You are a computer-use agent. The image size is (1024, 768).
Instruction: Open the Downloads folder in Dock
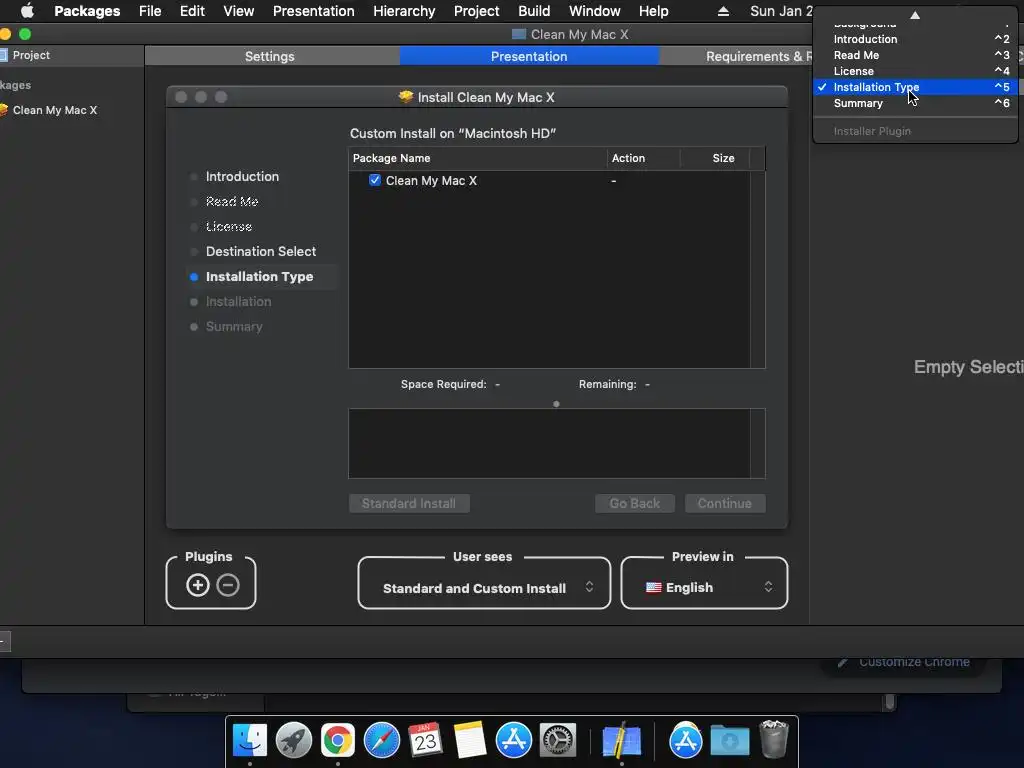tap(729, 741)
